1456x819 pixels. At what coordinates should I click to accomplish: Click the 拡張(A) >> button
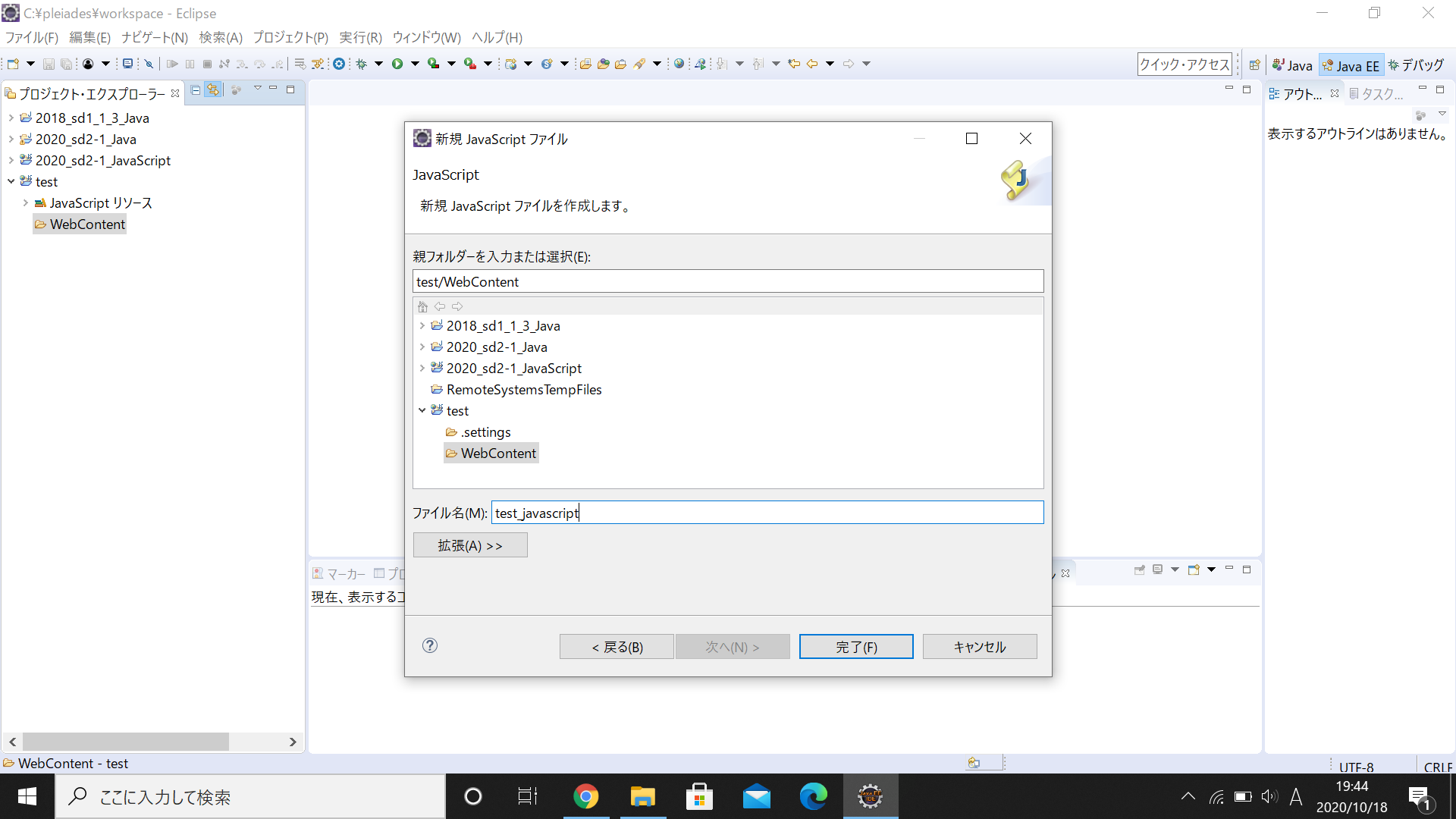(x=470, y=544)
